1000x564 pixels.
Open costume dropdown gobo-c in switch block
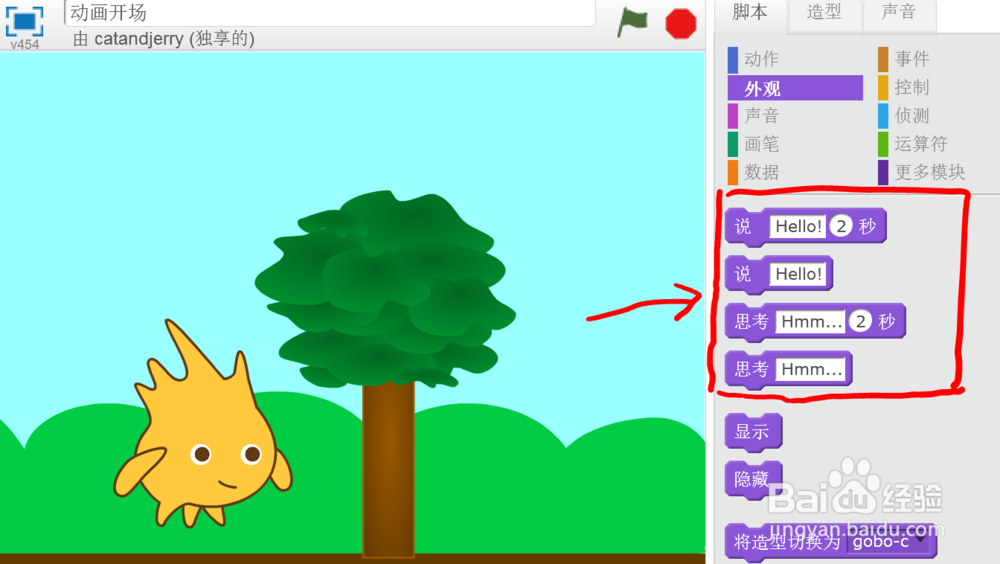pos(889,542)
